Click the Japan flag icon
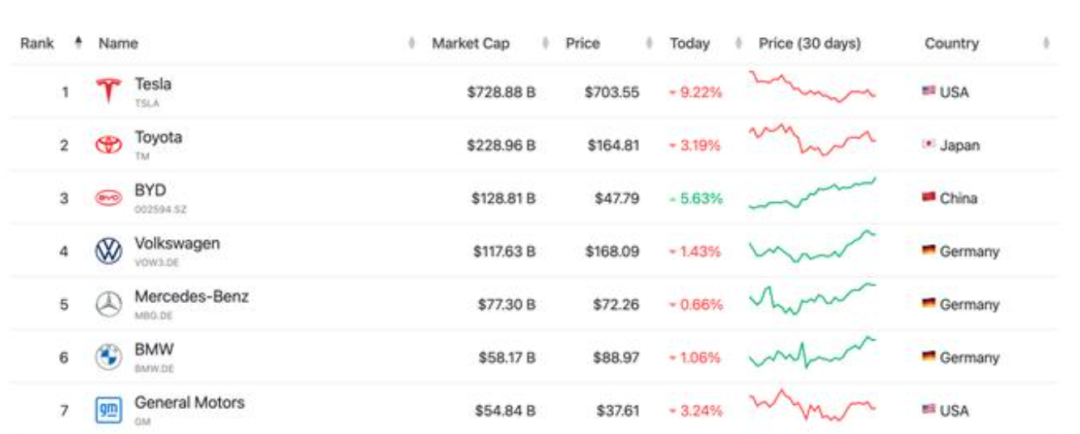Viewport: 1080px width, 434px height. click(x=928, y=145)
